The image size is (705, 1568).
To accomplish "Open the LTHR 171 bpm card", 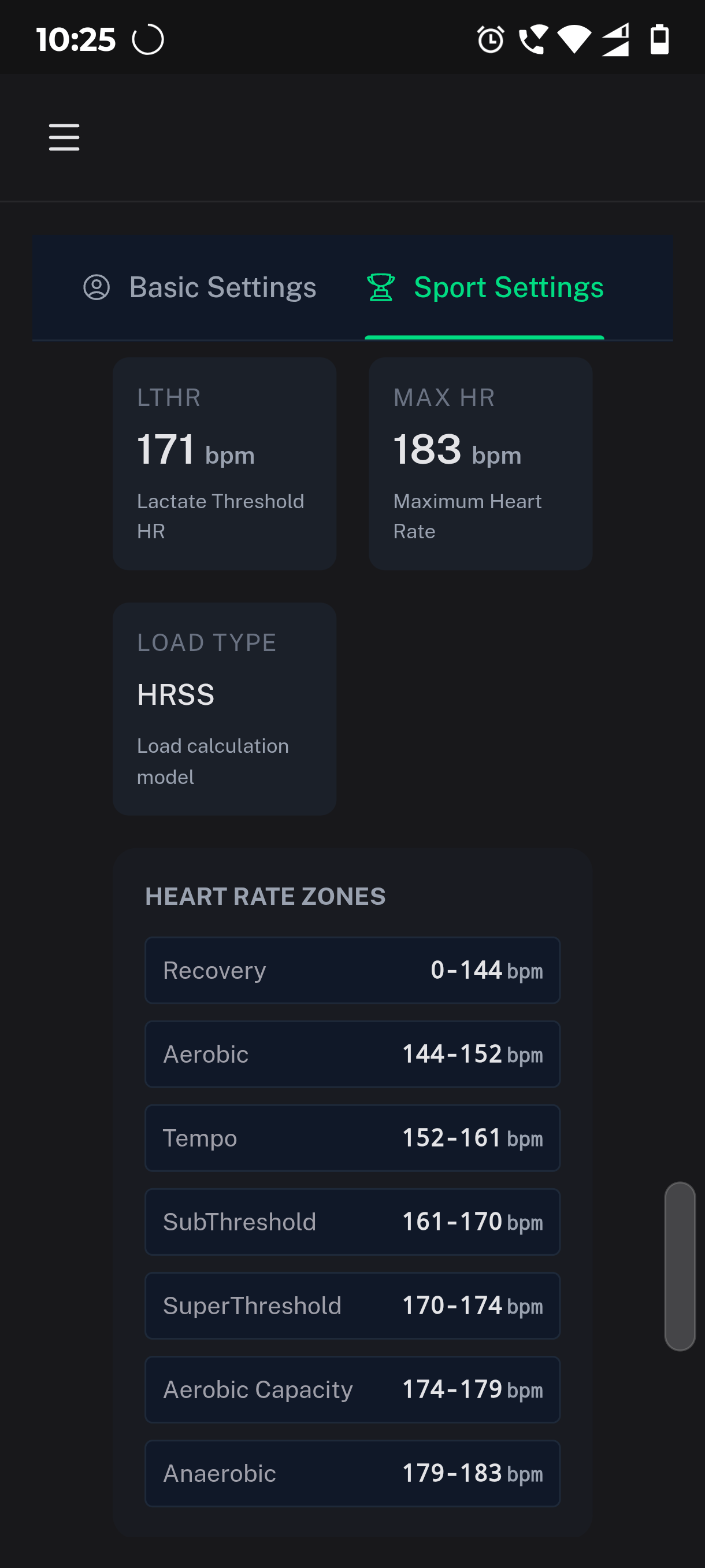I will coord(224,464).
